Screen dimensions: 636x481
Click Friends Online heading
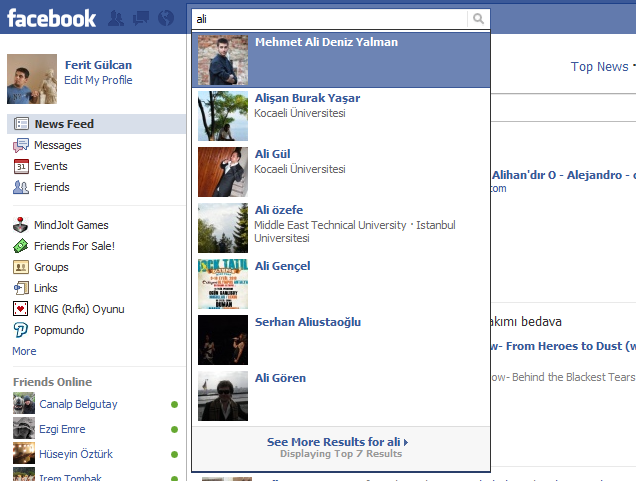[52, 382]
